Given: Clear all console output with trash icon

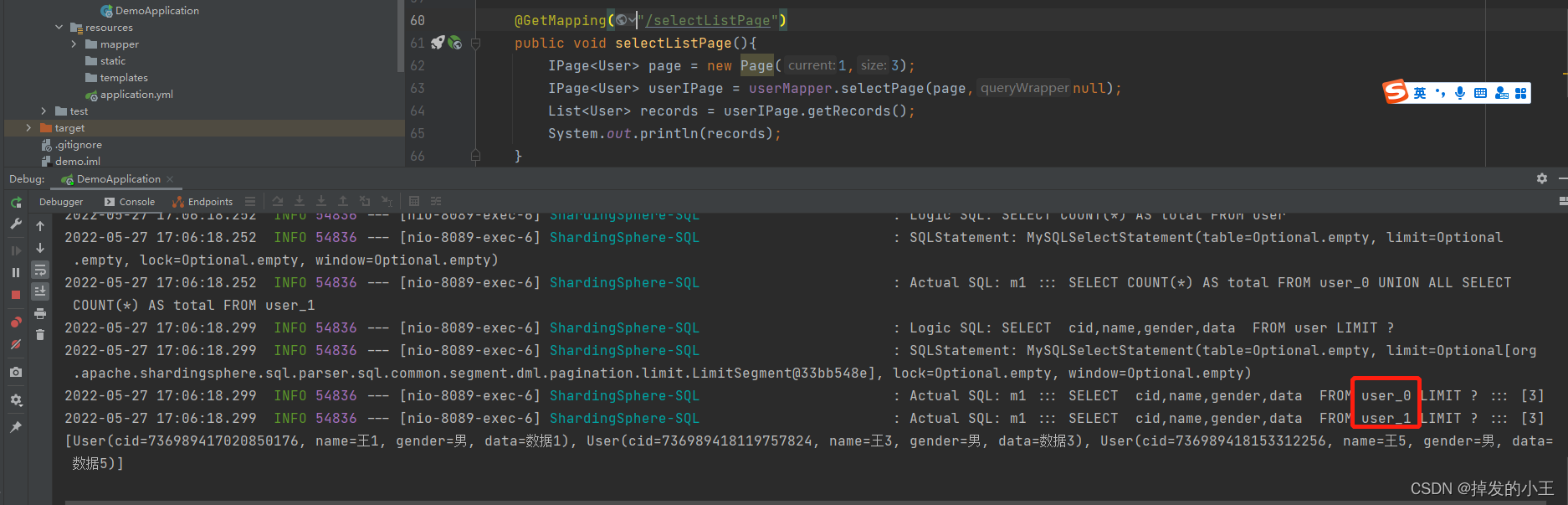Looking at the screenshot, I should (x=39, y=335).
